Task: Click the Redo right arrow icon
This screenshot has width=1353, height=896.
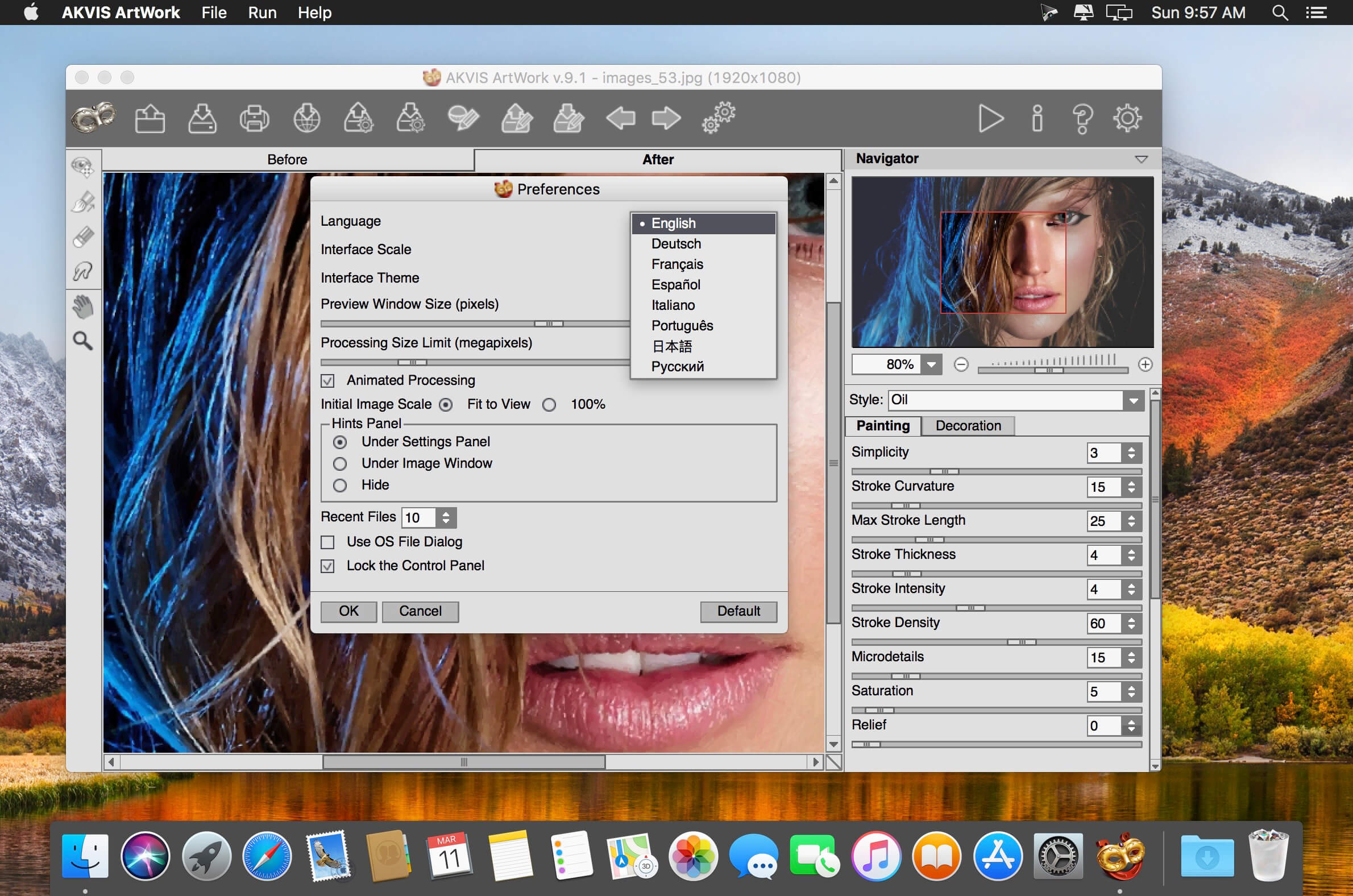Action: [x=666, y=118]
